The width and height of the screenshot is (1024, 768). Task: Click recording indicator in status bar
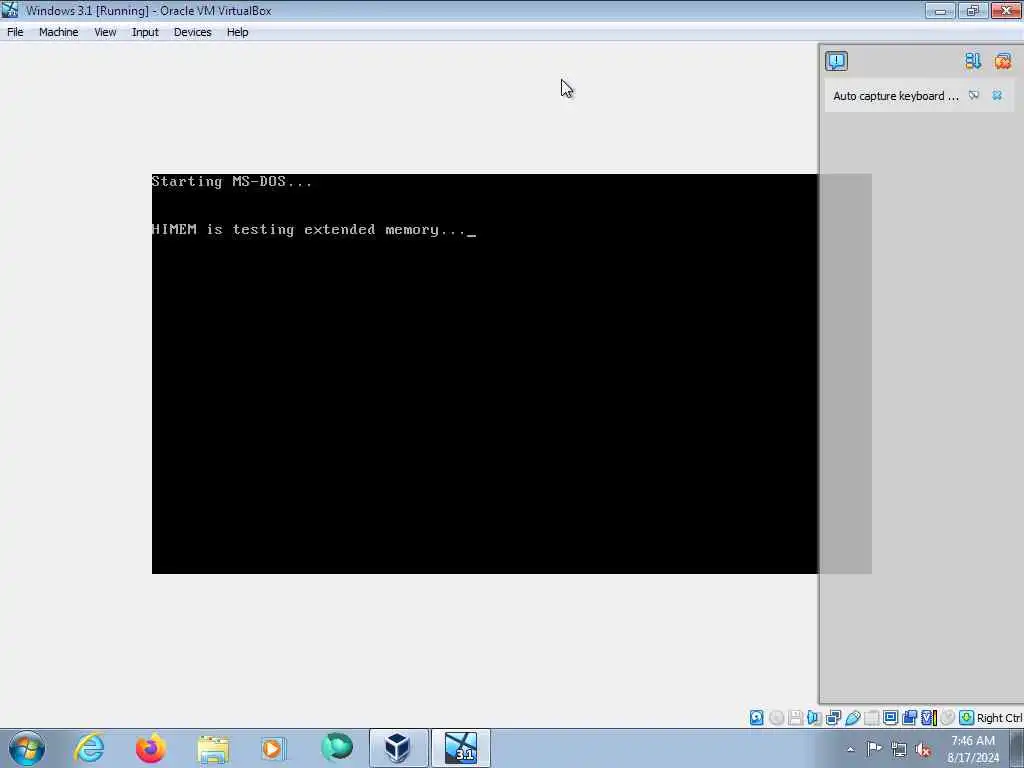pyautogui.click(x=909, y=718)
